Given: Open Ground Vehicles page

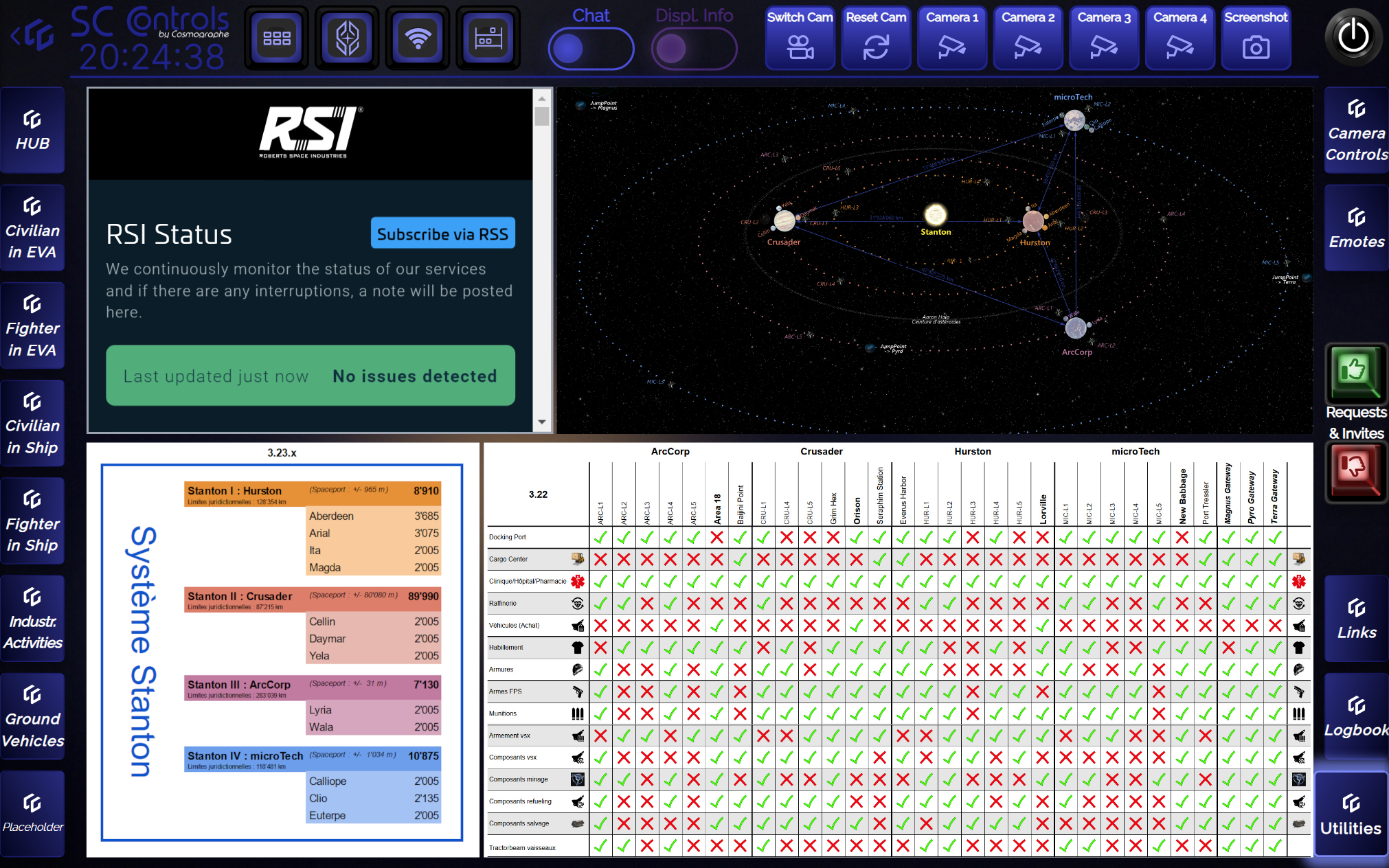Looking at the screenshot, I should point(32,716).
